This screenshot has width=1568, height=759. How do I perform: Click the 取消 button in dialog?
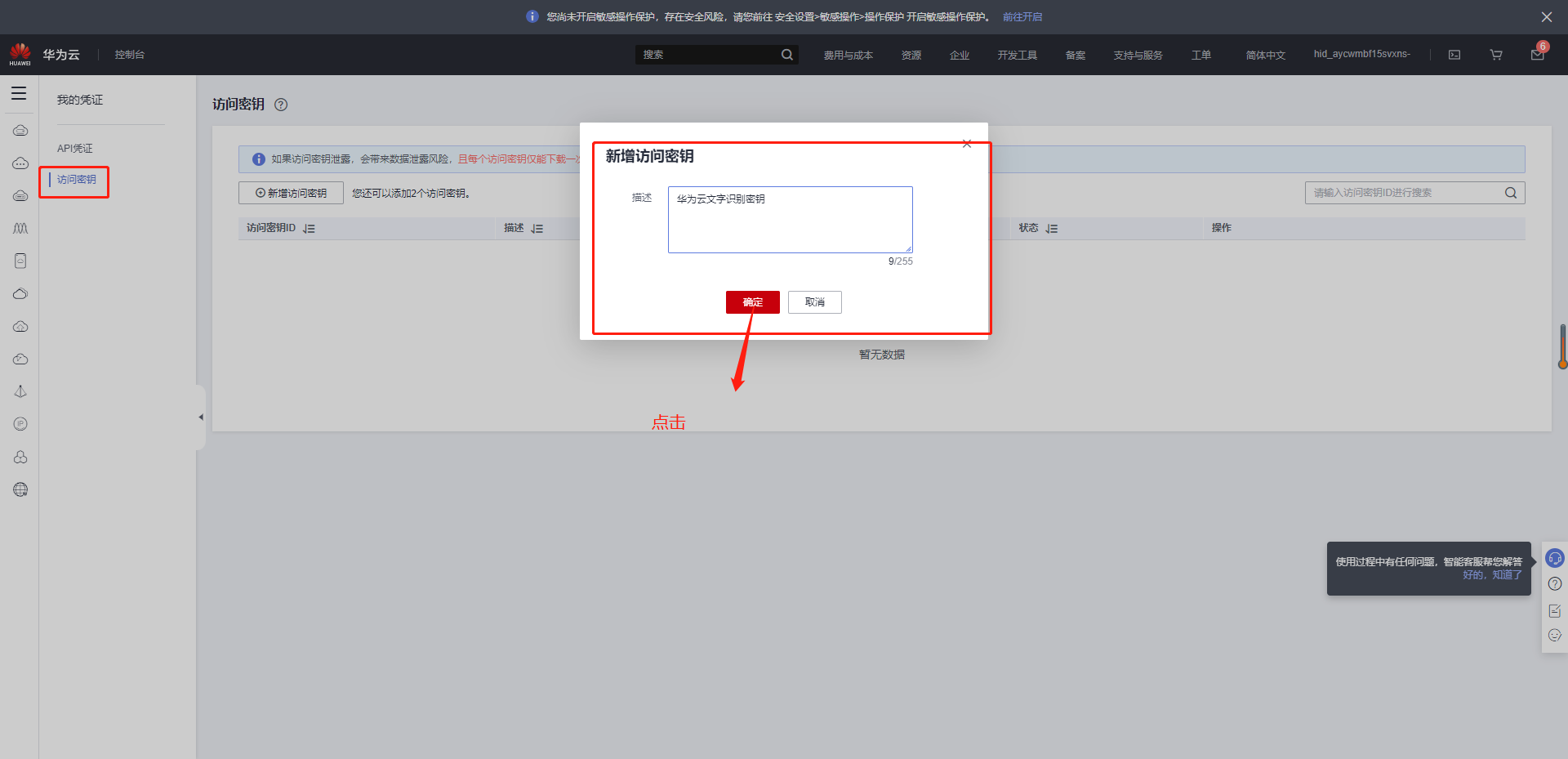[x=815, y=302]
